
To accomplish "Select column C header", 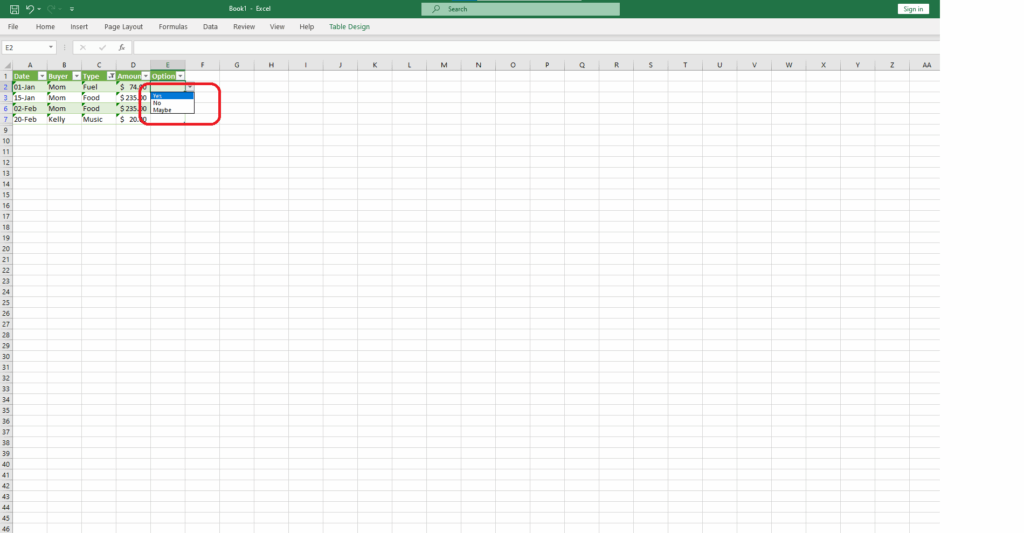I will pos(99,65).
